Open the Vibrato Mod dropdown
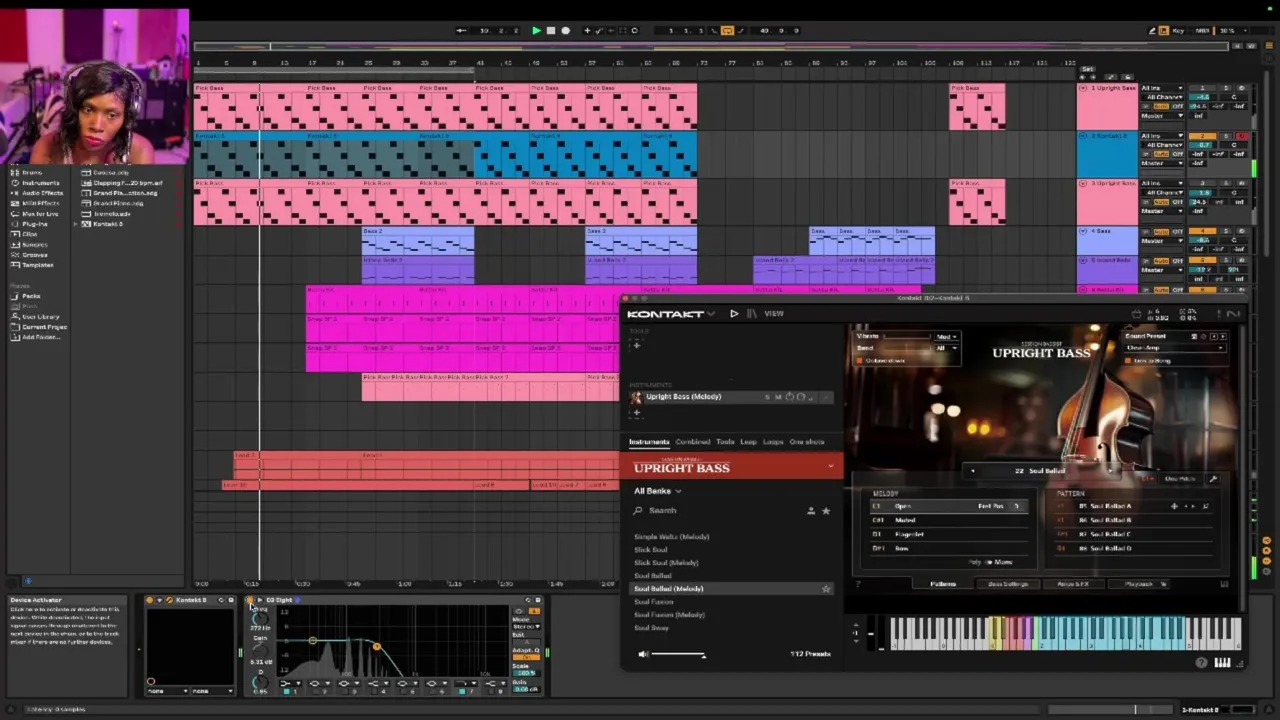Viewport: 1280px width, 720px height. tap(947, 337)
